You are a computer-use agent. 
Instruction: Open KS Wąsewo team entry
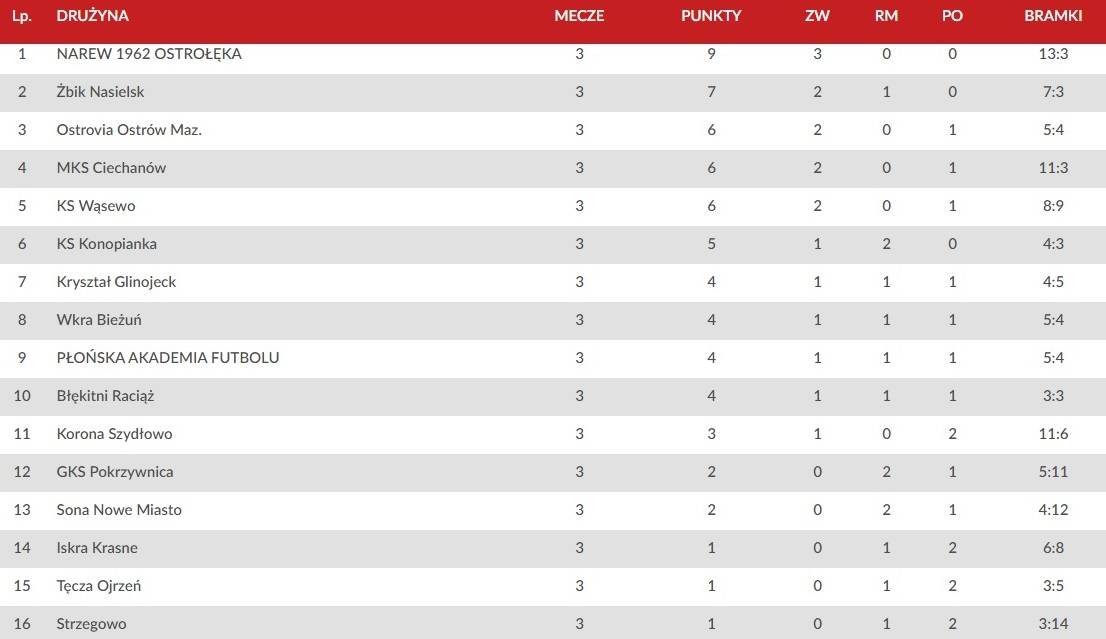click(553, 206)
